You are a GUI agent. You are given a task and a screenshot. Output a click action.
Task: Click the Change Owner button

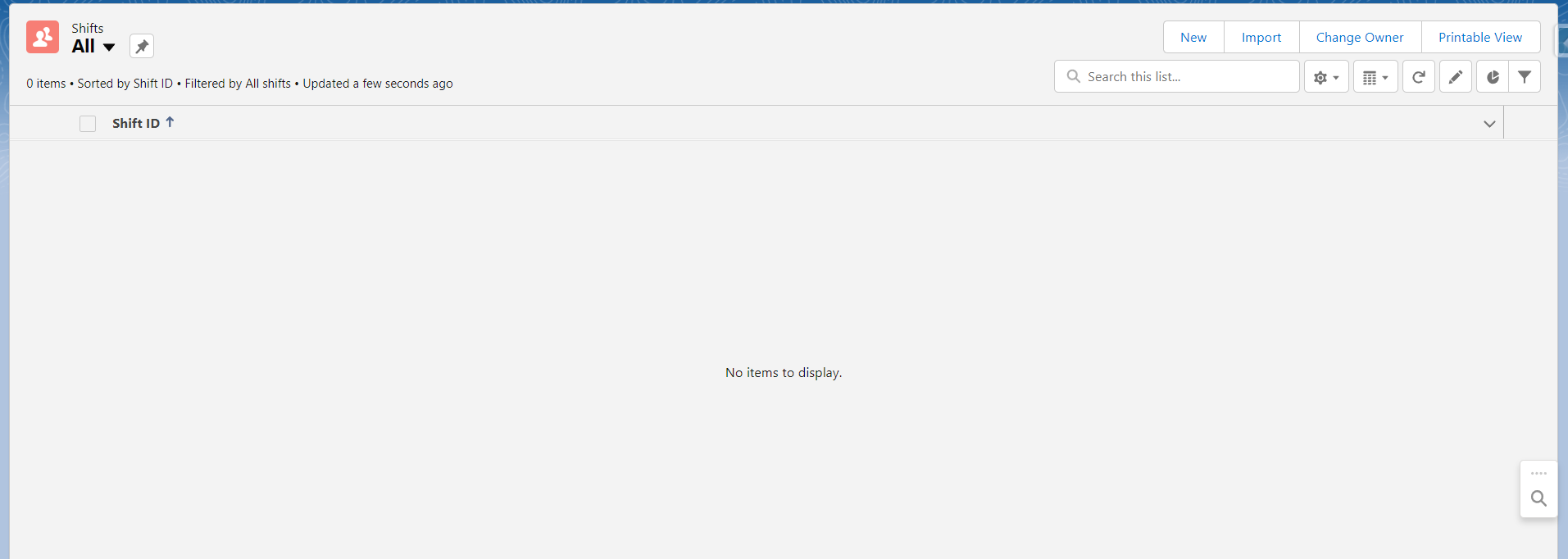point(1359,38)
